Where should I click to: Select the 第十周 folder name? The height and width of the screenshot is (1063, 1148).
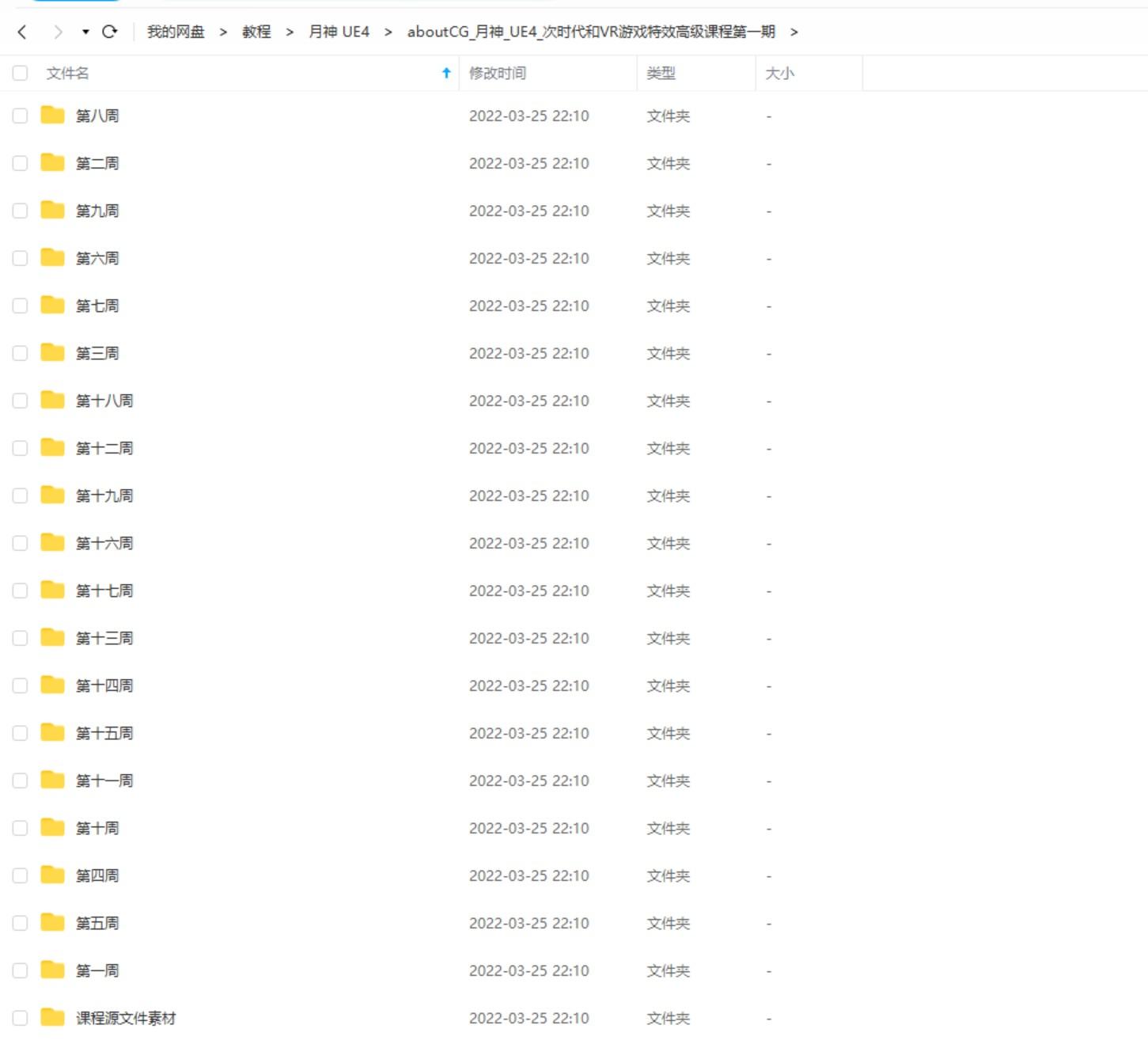click(x=97, y=828)
